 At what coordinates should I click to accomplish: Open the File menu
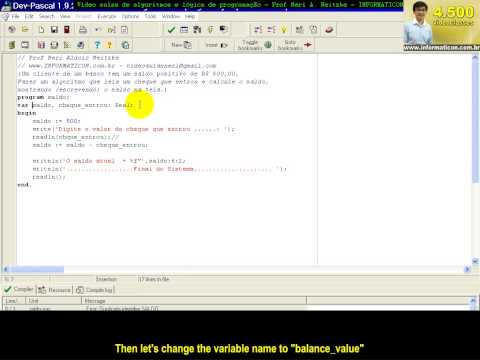15,16
